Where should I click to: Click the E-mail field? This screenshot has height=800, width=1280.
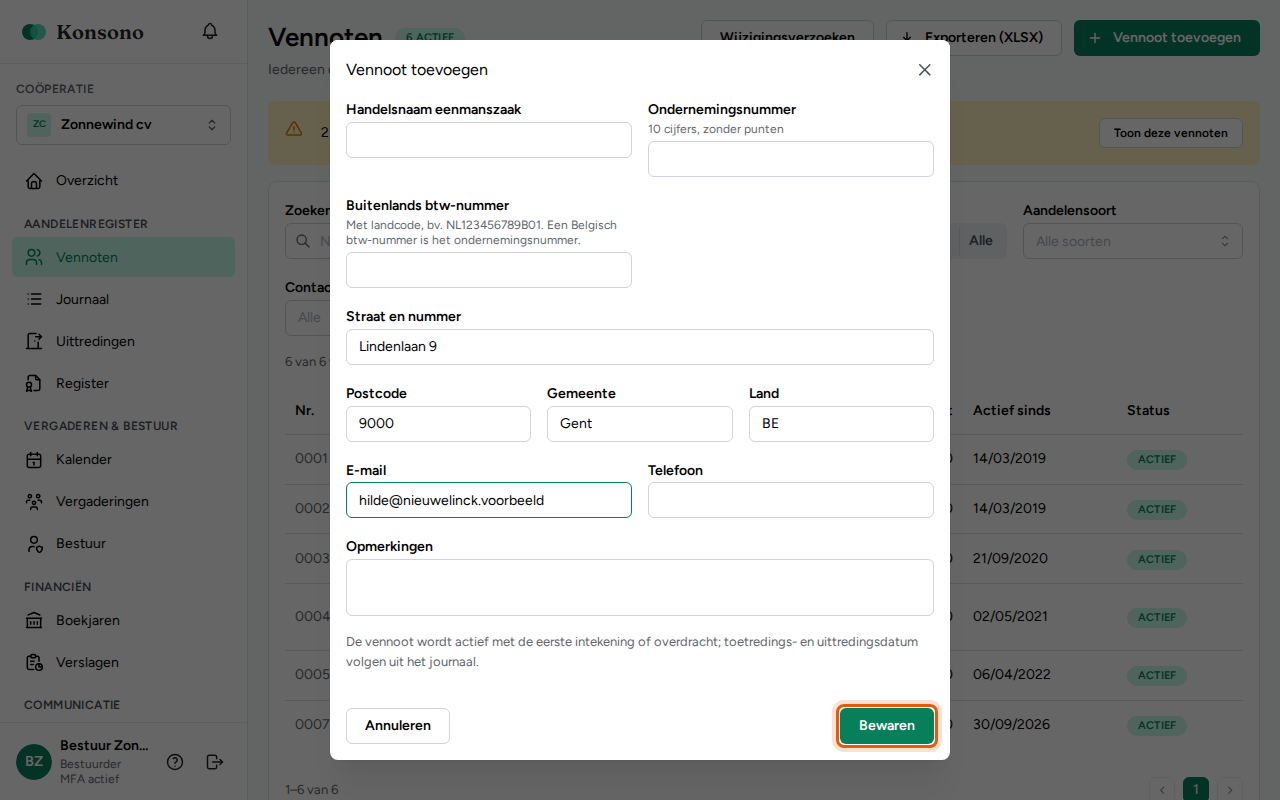coord(489,500)
